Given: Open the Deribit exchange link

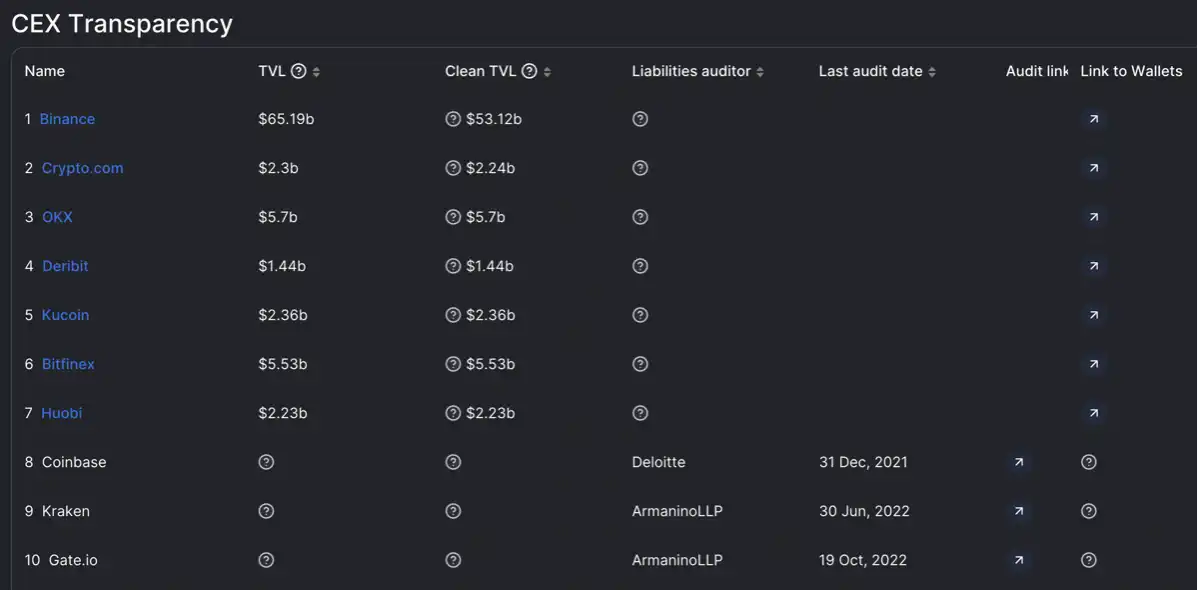Looking at the screenshot, I should point(65,266).
